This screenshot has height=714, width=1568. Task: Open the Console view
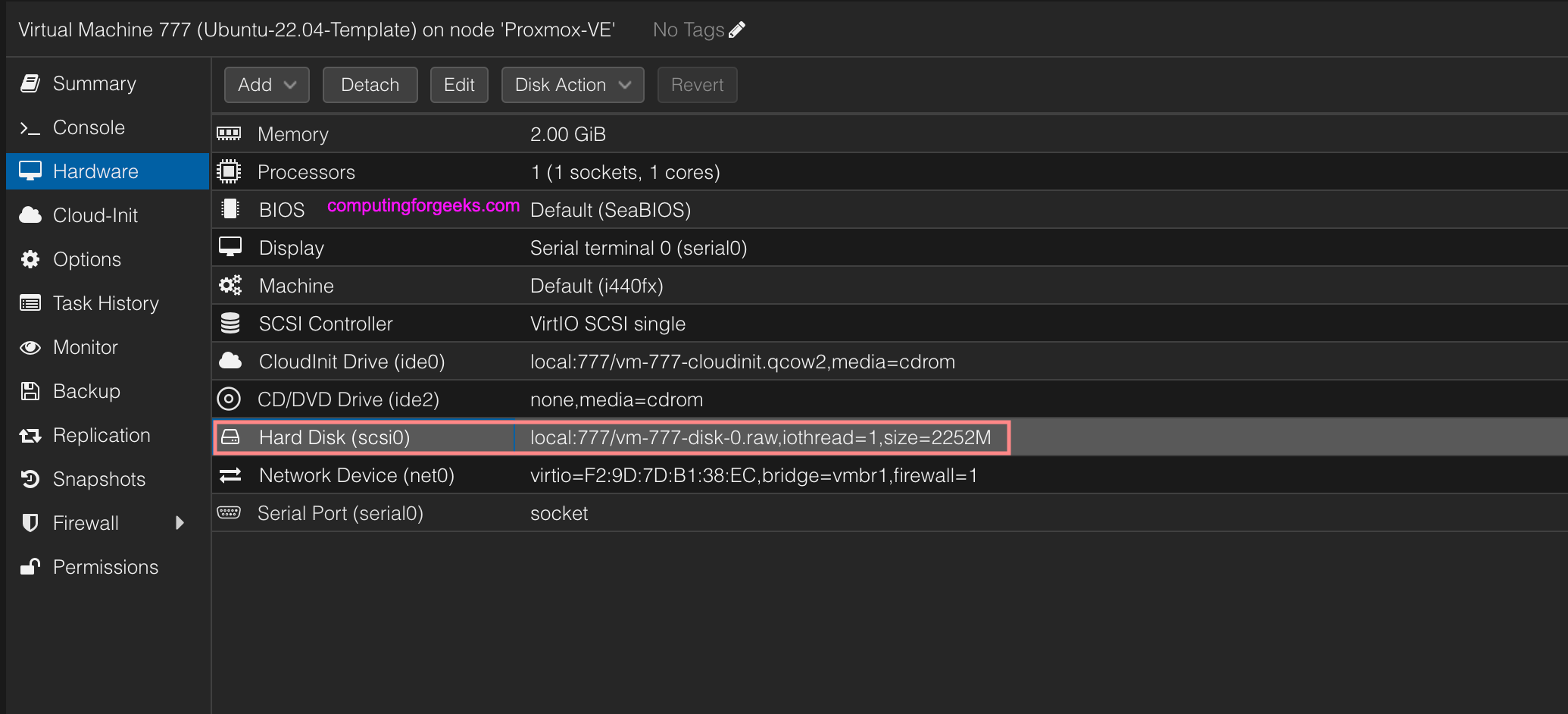tap(89, 127)
